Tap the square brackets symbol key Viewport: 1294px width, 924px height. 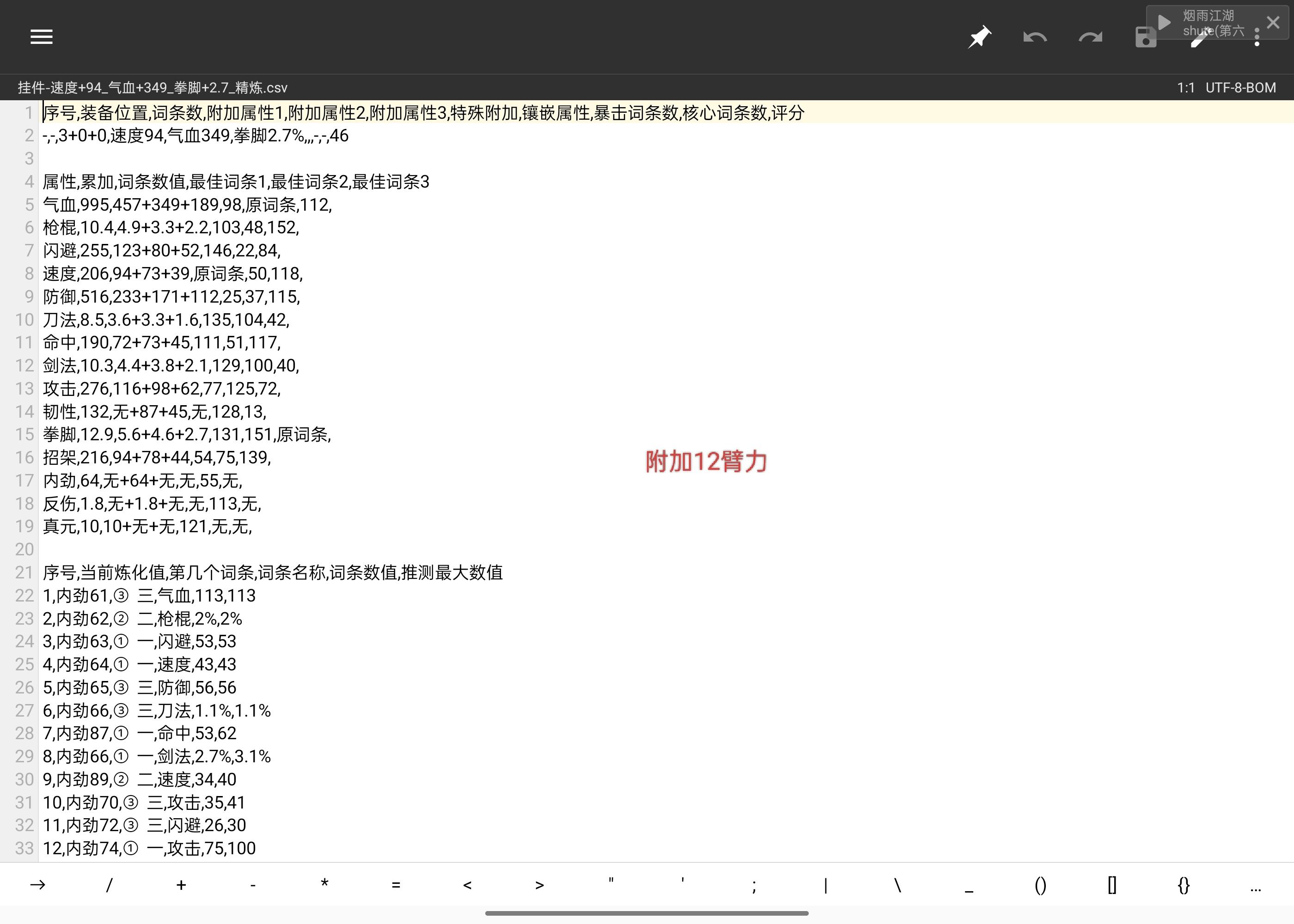[x=1112, y=885]
